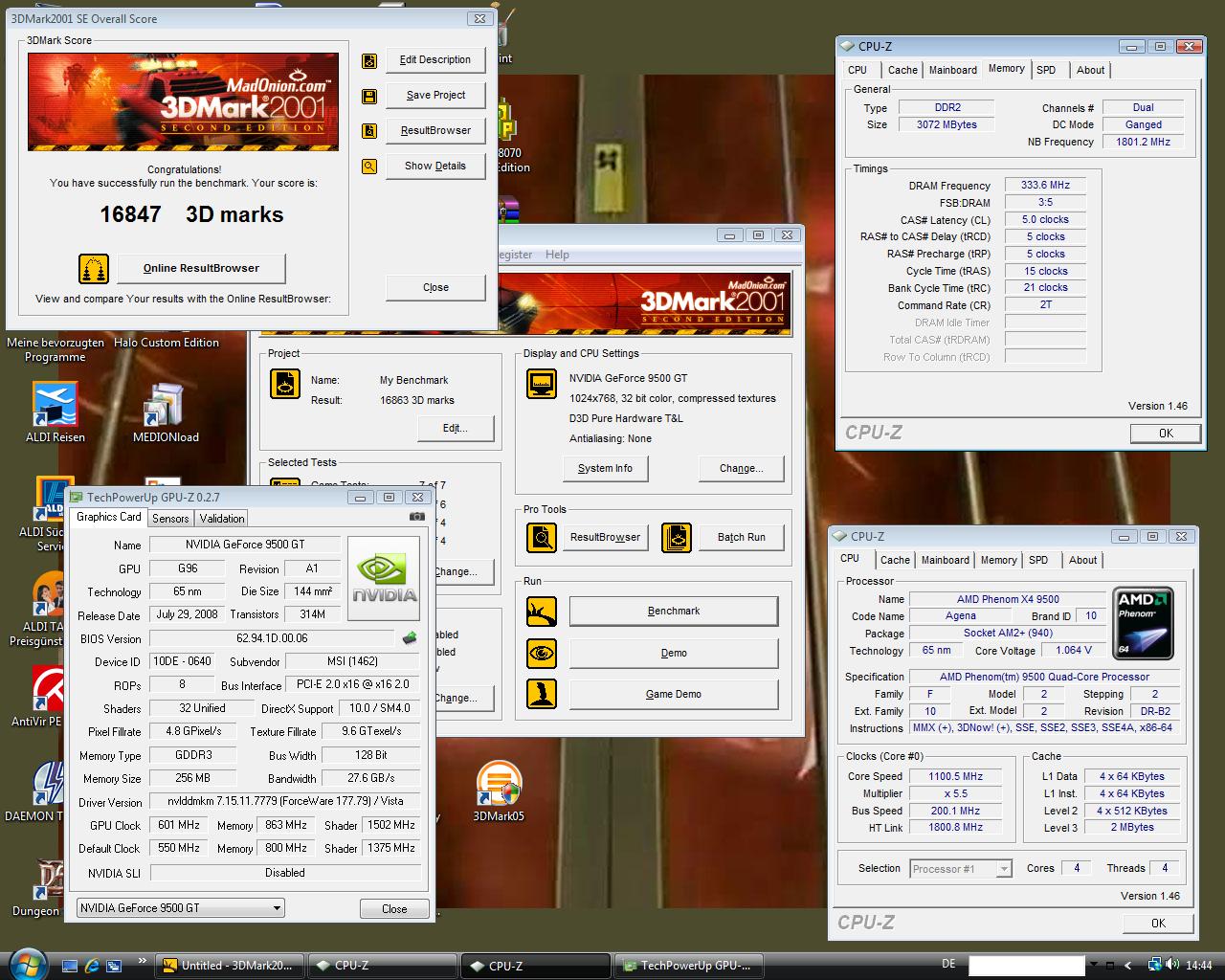The height and width of the screenshot is (980, 1225).
Task: Click the Edit Description icon in 3DMark score window
Action: 369,61
